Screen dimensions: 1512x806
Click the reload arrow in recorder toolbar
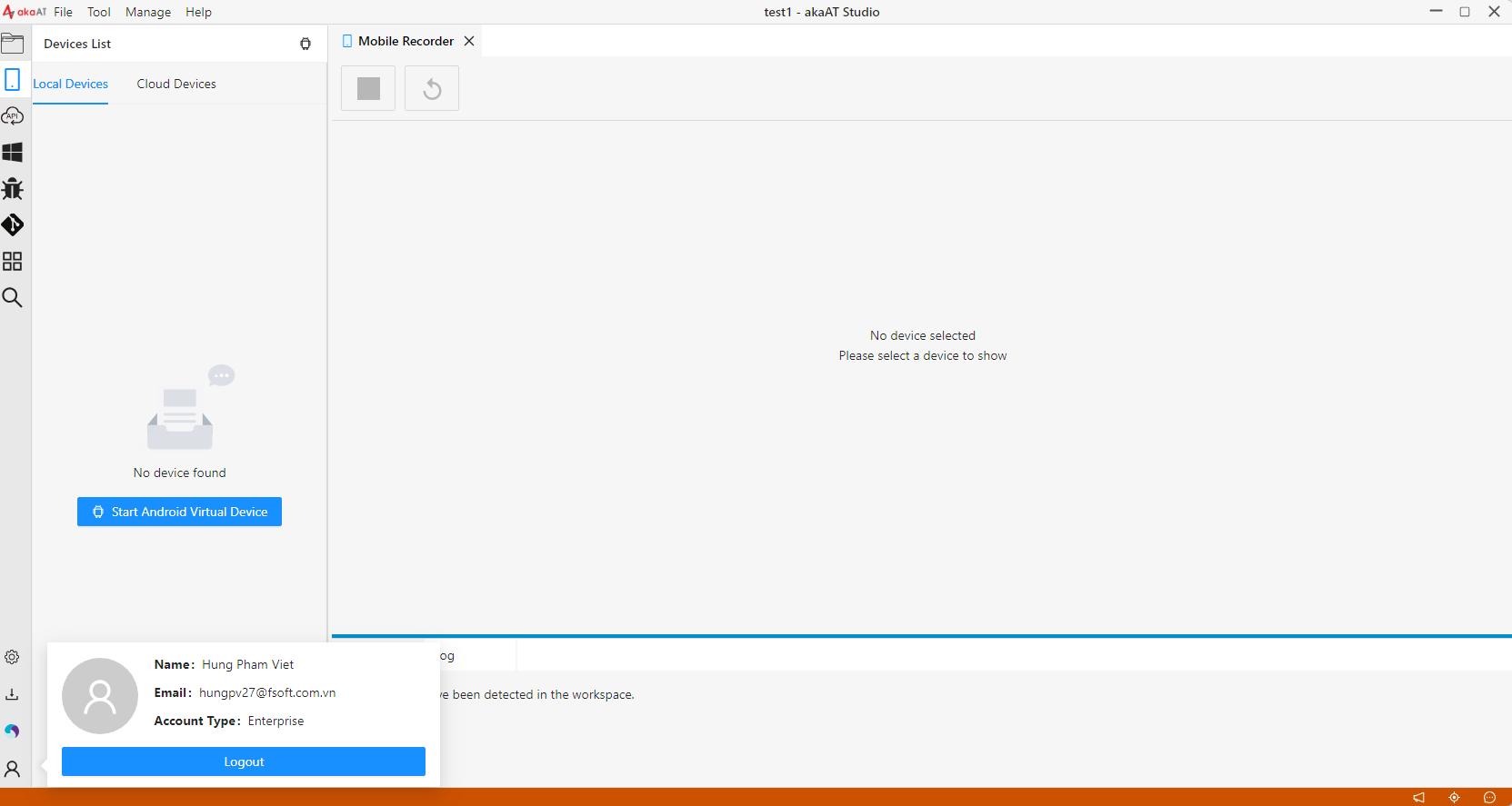432,88
